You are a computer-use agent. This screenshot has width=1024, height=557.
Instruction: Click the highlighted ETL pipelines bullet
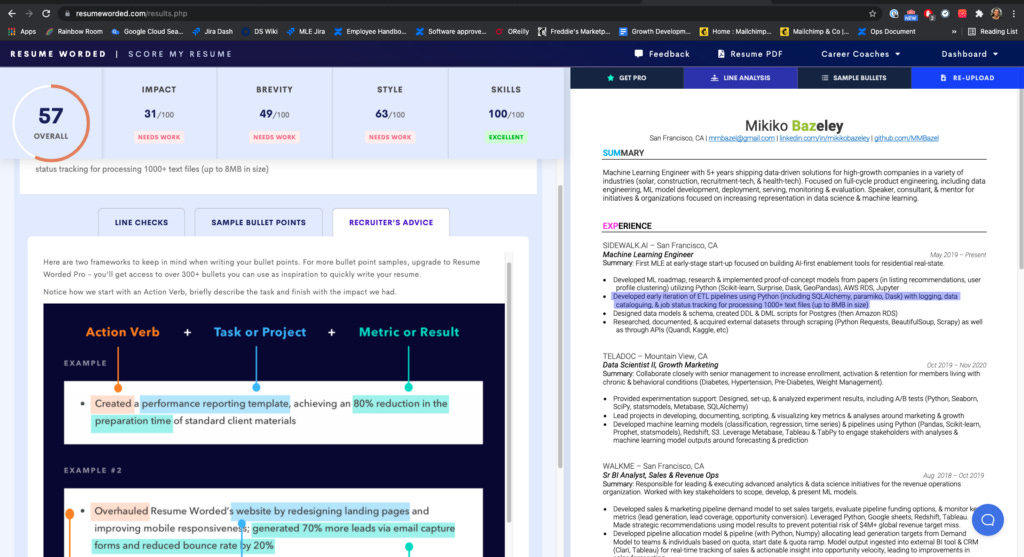pos(786,300)
